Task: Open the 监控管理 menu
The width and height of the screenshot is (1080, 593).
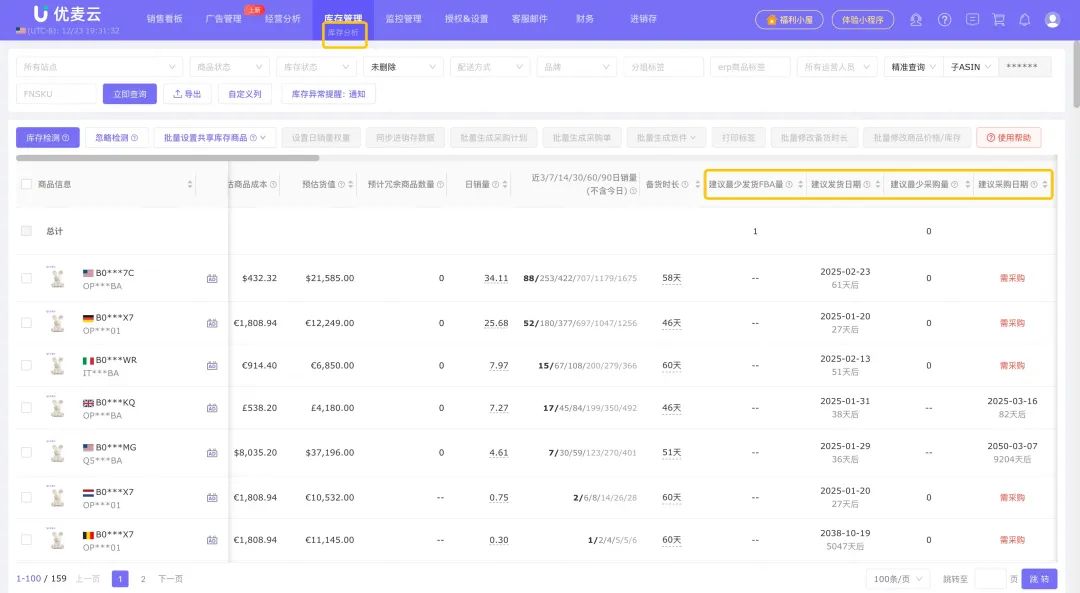Action: tap(403, 19)
